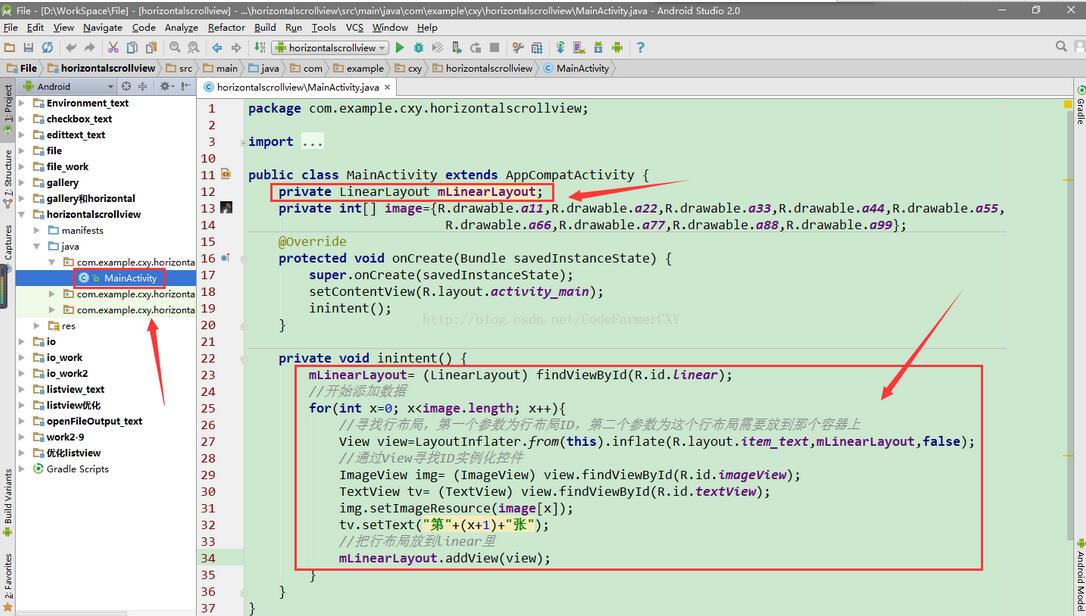
Task: Toggle the Android Model tool window
Action: (1080, 576)
